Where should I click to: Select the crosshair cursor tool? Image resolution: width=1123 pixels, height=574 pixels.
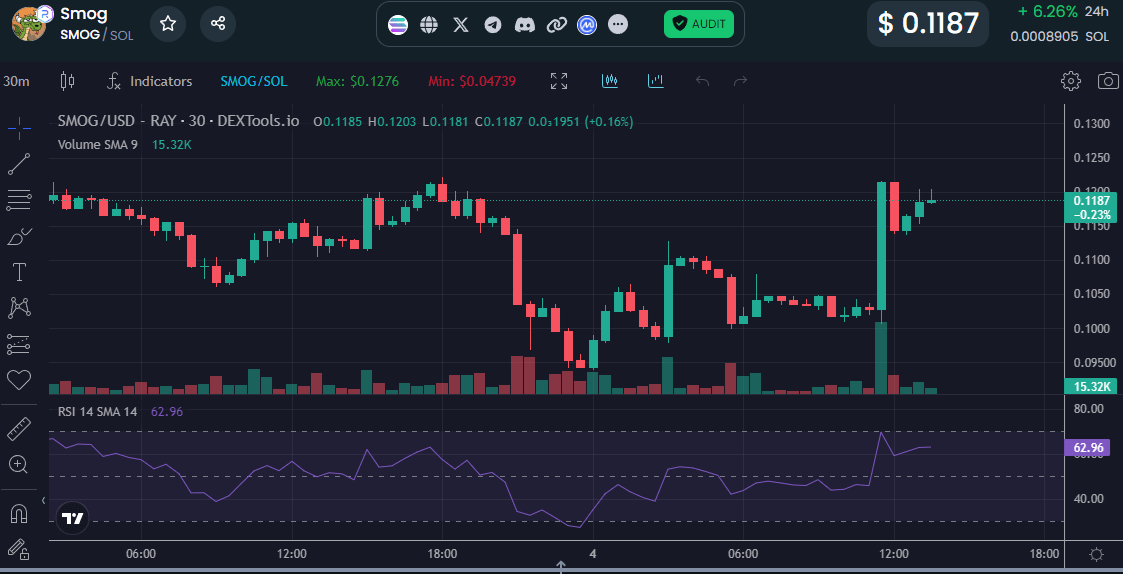19,129
